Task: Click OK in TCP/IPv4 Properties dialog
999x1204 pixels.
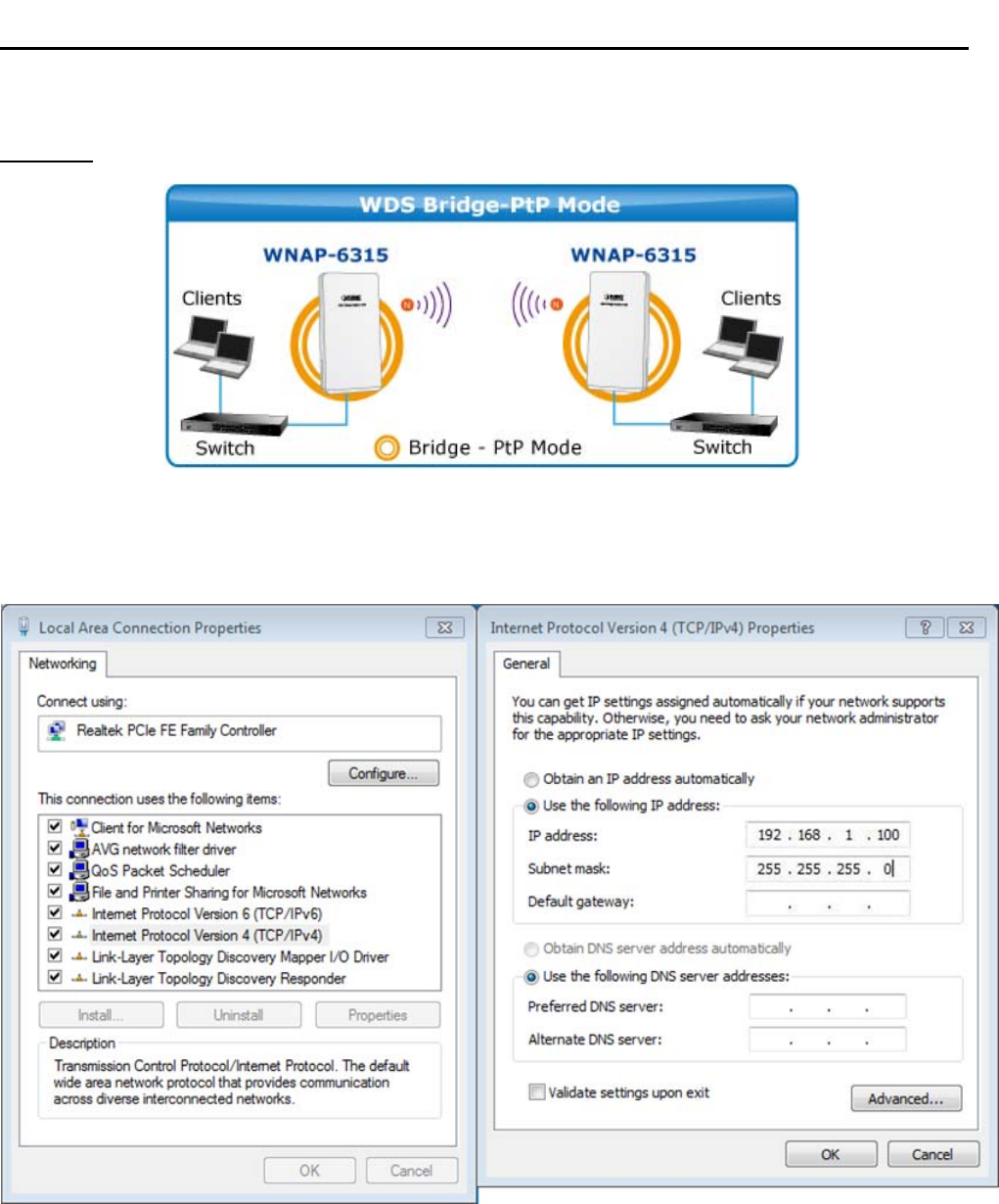Action: (x=831, y=1154)
